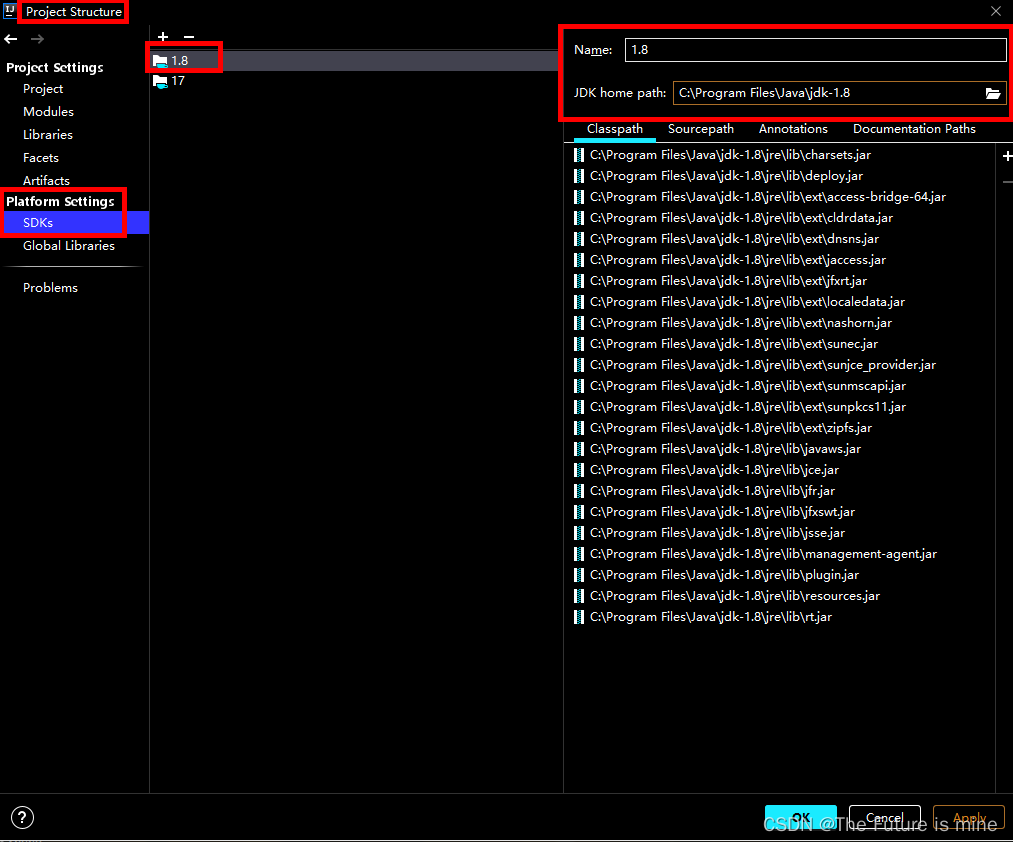Remove selected SDK using the minus icon
The width and height of the screenshot is (1013, 842).
[x=188, y=37]
